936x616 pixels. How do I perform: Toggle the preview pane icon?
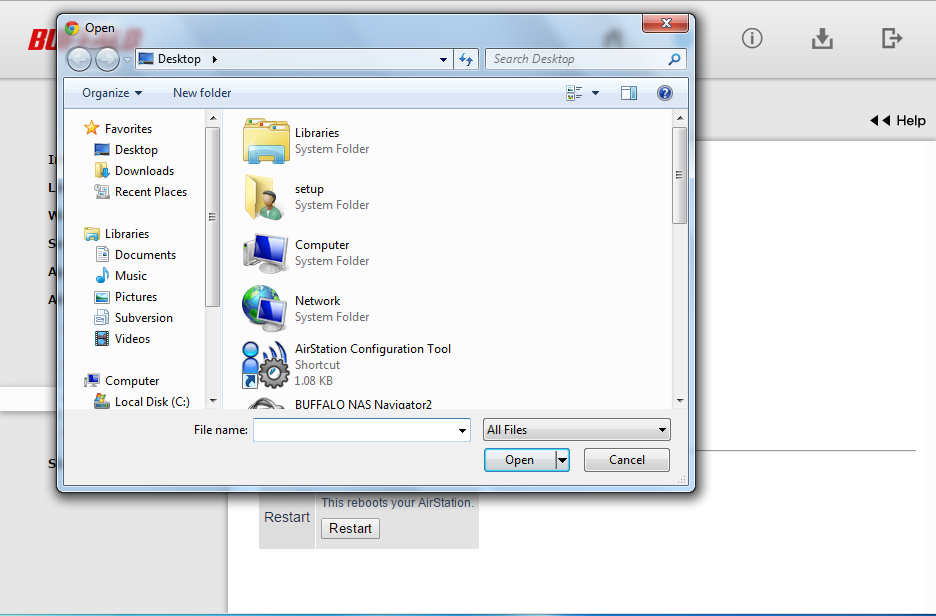[x=629, y=93]
